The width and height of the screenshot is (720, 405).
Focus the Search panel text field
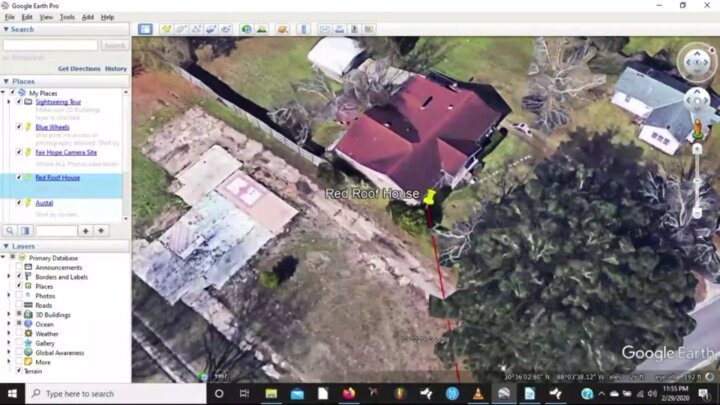click(x=51, y=45)
